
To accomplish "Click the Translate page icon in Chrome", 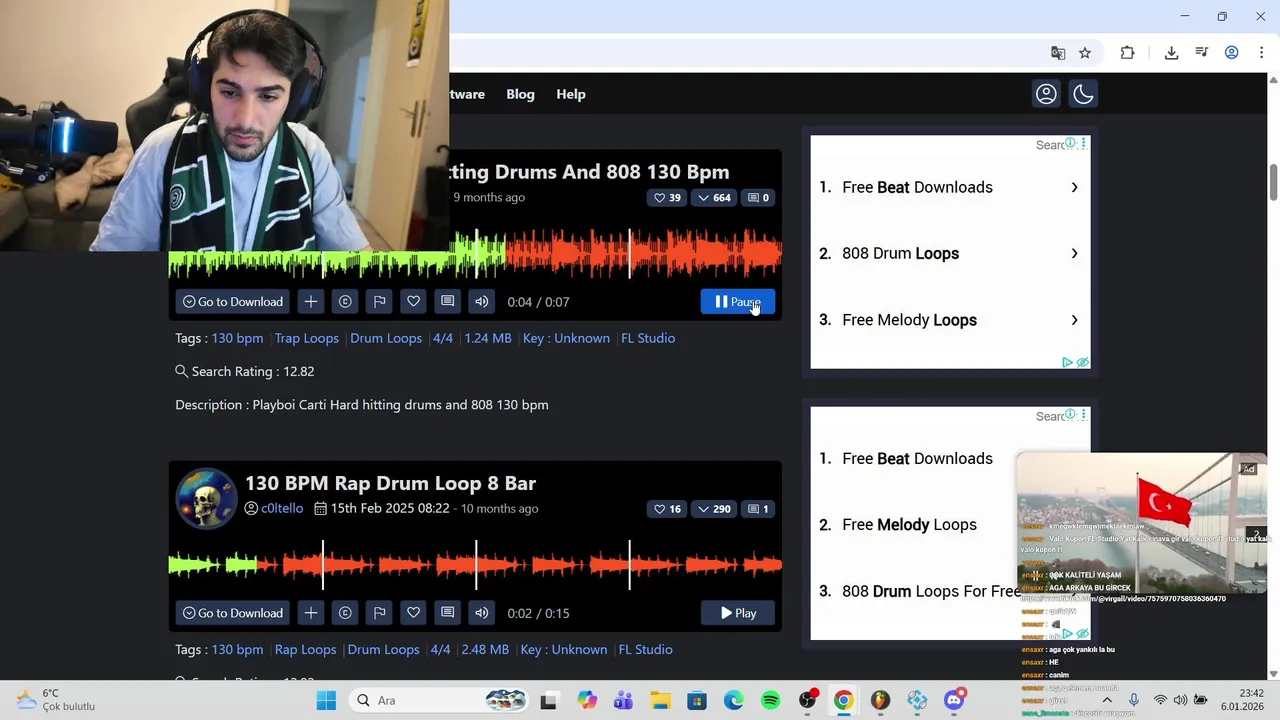I will 1058,53.
